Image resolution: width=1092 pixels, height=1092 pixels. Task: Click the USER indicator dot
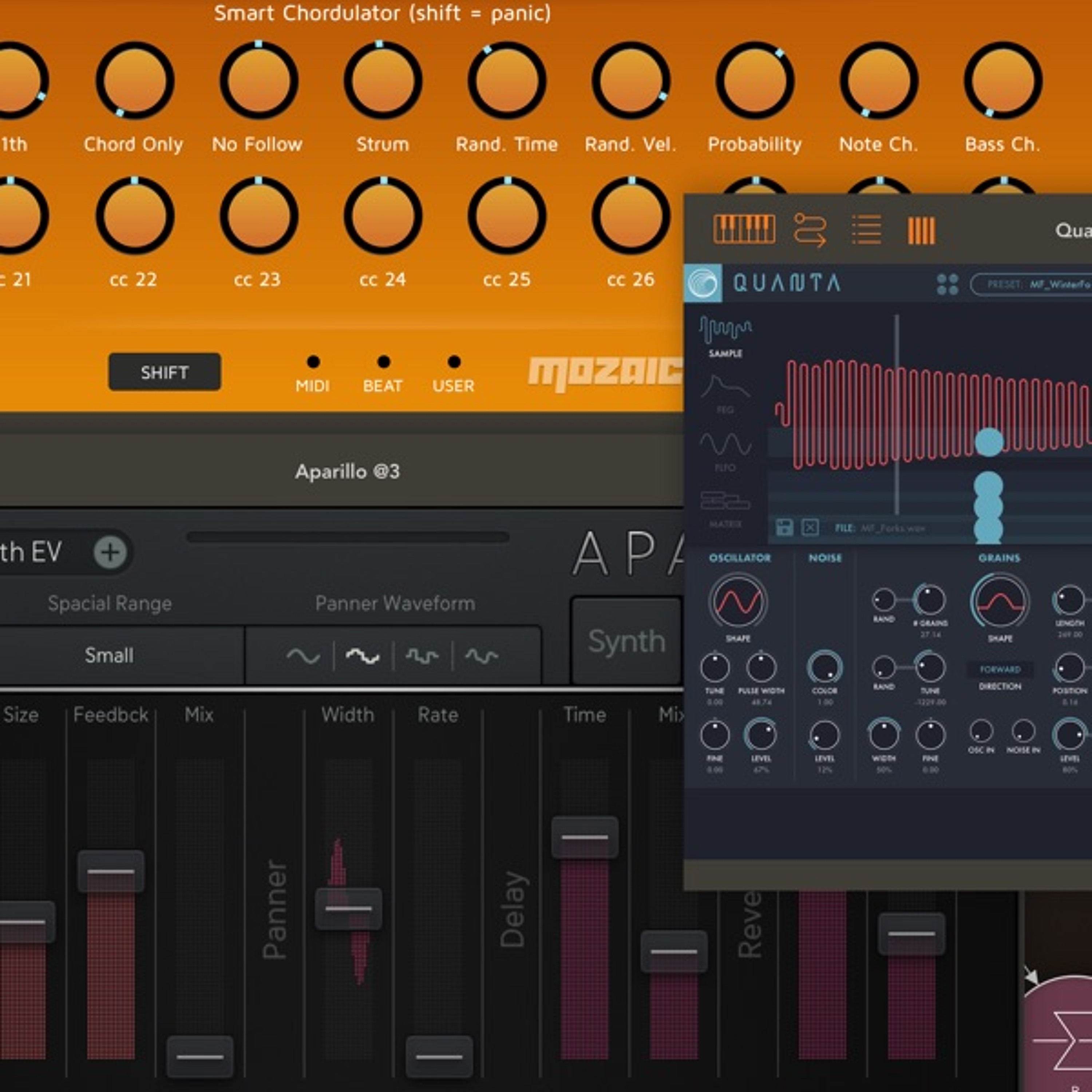click(454, 361)
